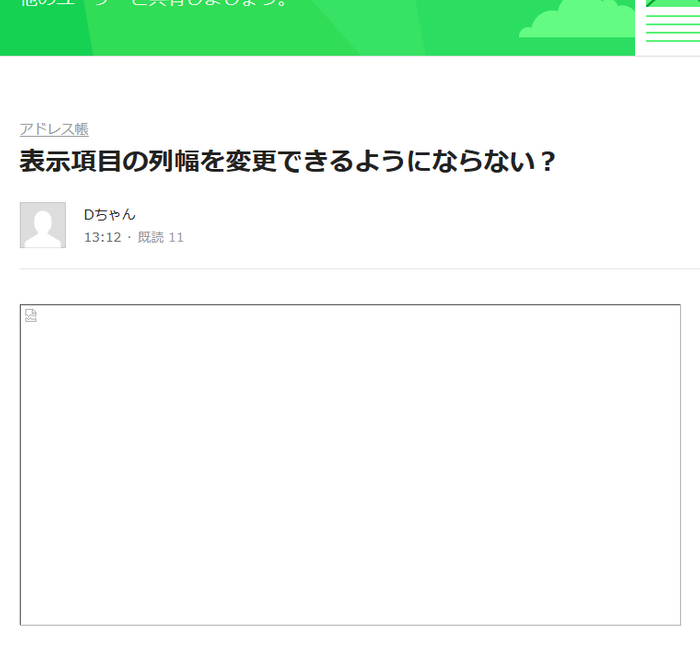Click the post time 13:12
The height and width of the screenshot is (651, 700).
pyautogui.click(x=103, y=237)
